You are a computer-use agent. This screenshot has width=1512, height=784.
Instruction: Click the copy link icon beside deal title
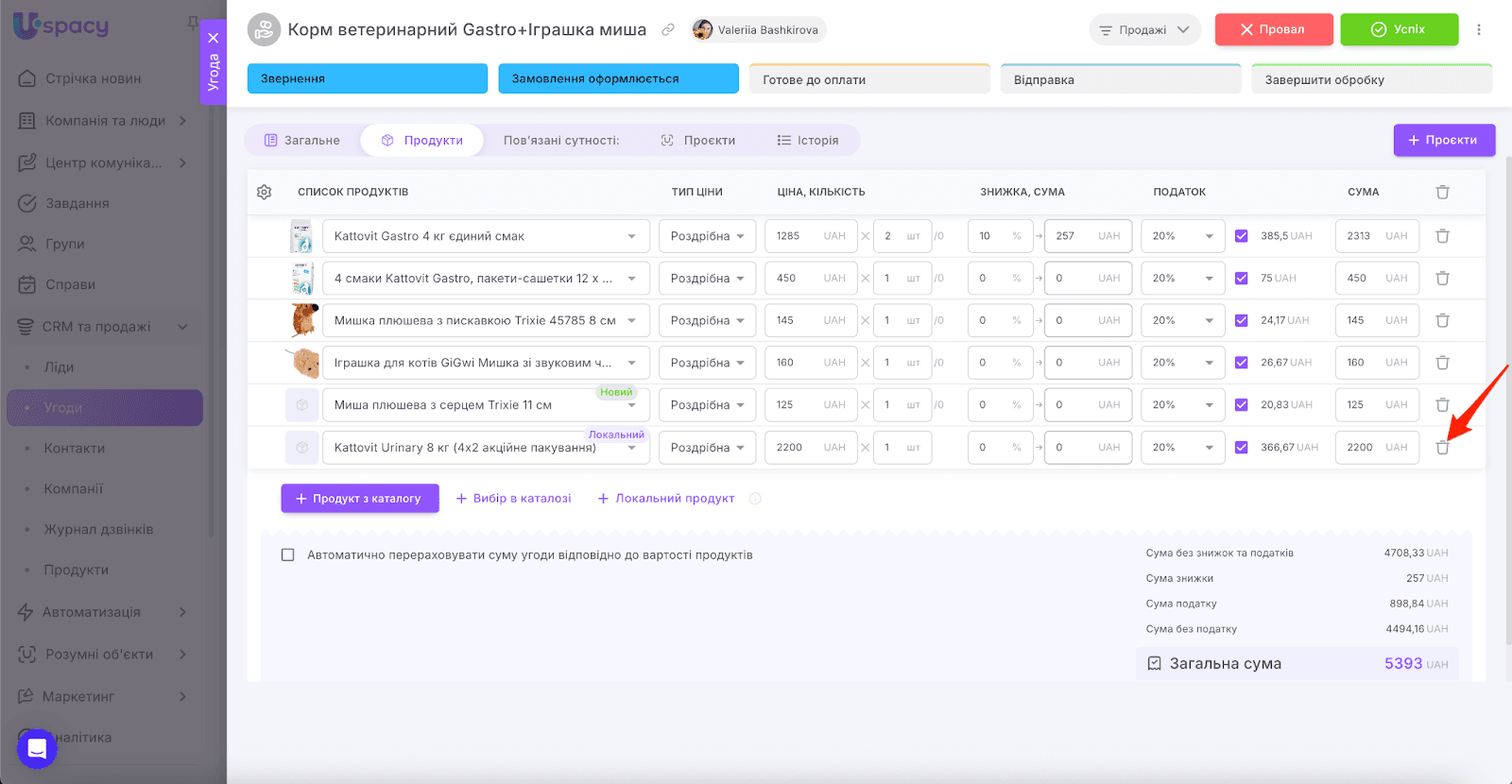coord(668,30)
